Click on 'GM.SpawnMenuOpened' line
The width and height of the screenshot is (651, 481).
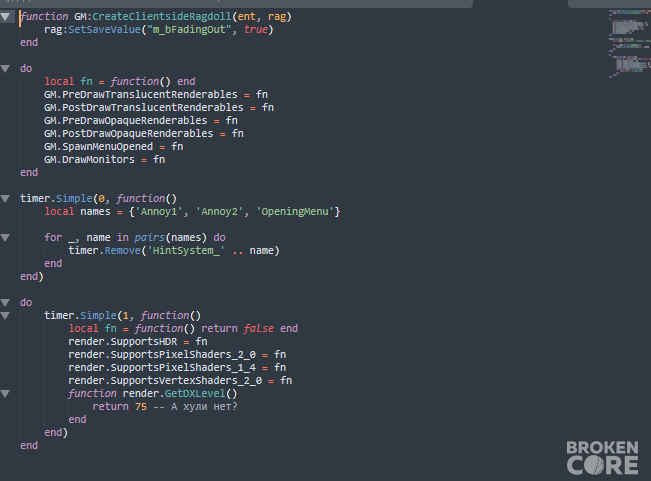(113, 147)
